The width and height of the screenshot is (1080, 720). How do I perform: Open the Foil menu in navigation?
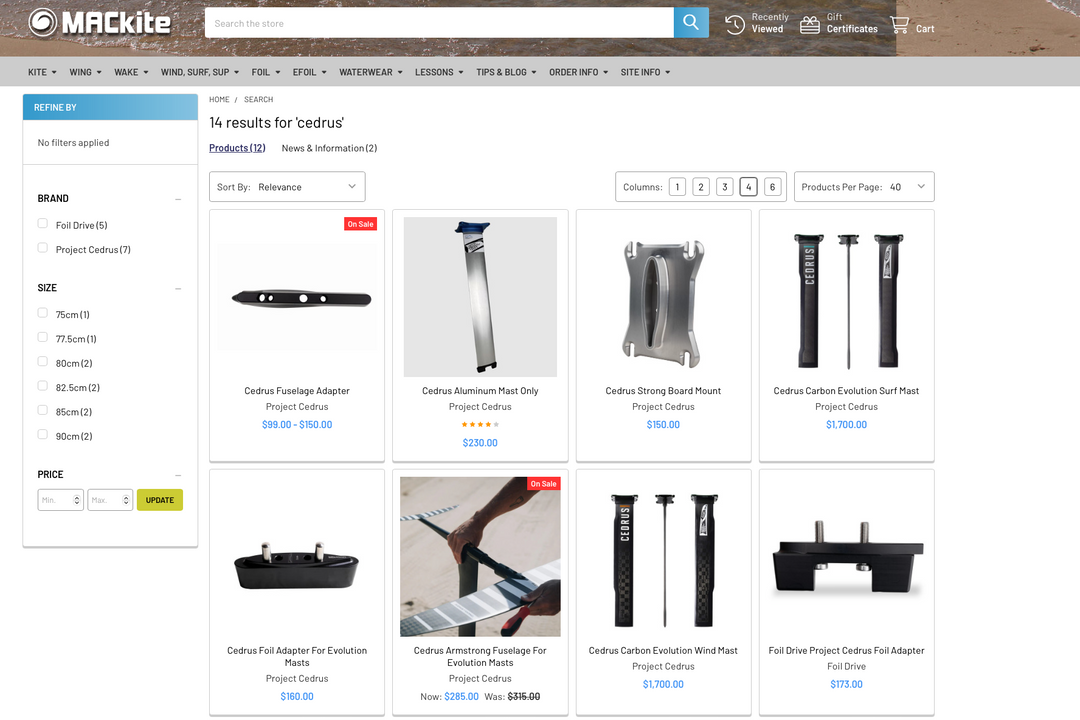click(265, 72)
